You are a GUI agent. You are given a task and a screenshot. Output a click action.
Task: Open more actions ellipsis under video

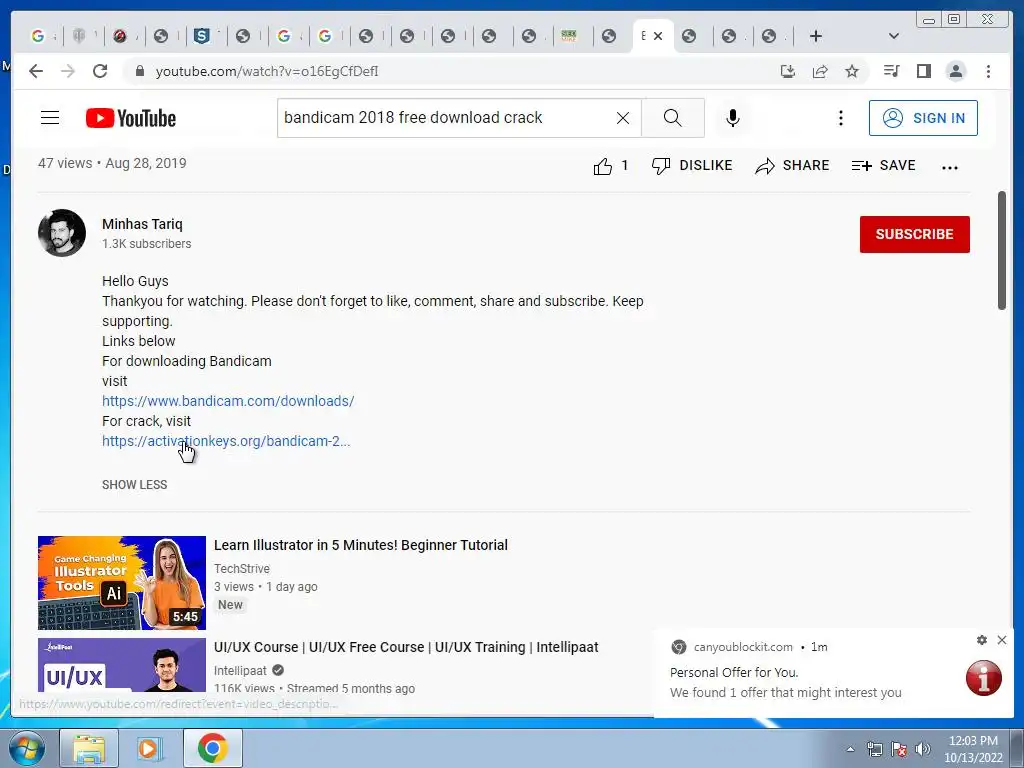click(950, 167)
